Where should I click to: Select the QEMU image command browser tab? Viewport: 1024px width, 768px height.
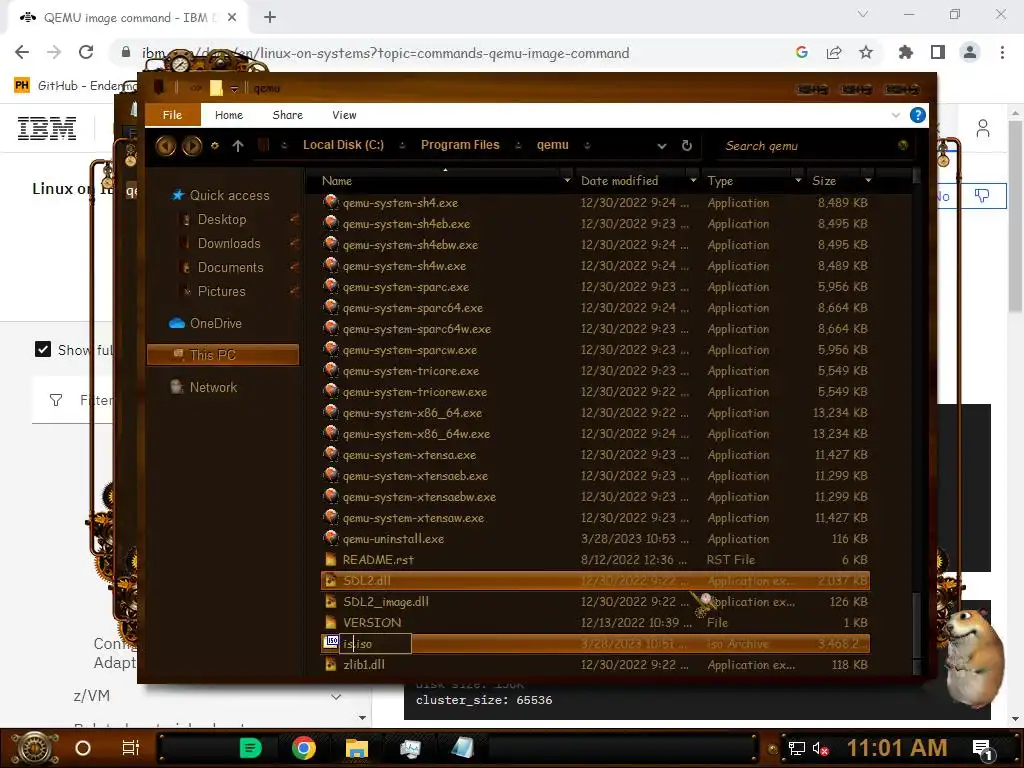127,18
